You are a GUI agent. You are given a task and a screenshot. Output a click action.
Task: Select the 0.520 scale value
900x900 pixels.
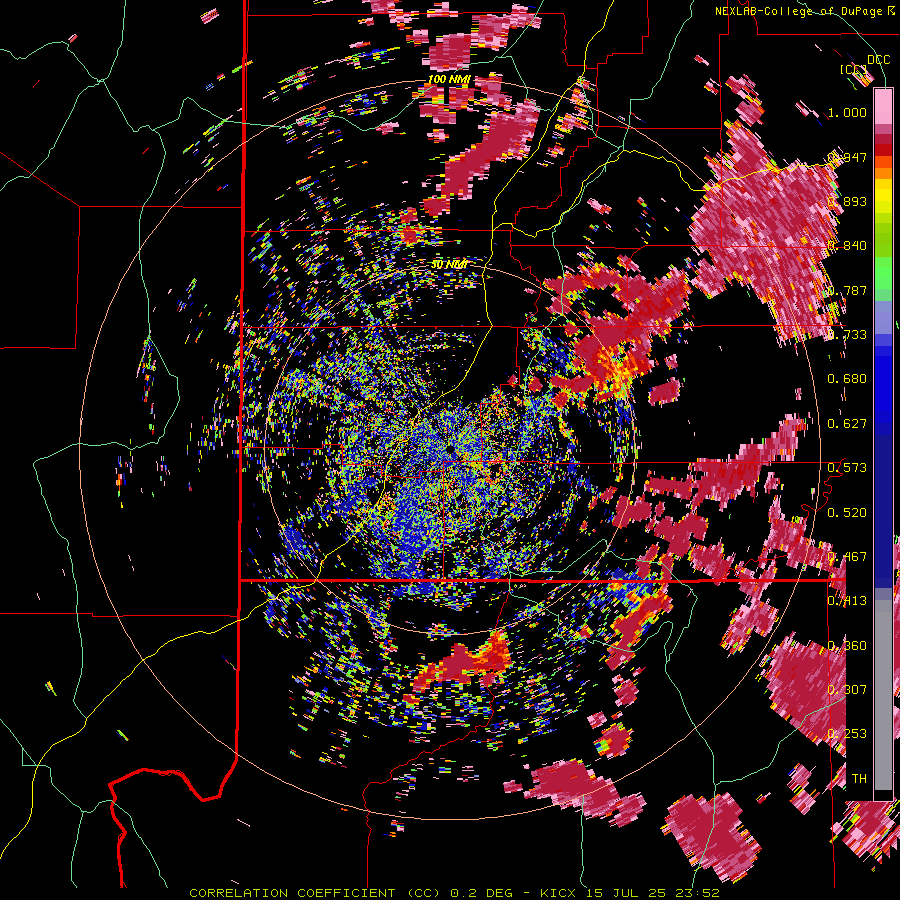point(847,512)
